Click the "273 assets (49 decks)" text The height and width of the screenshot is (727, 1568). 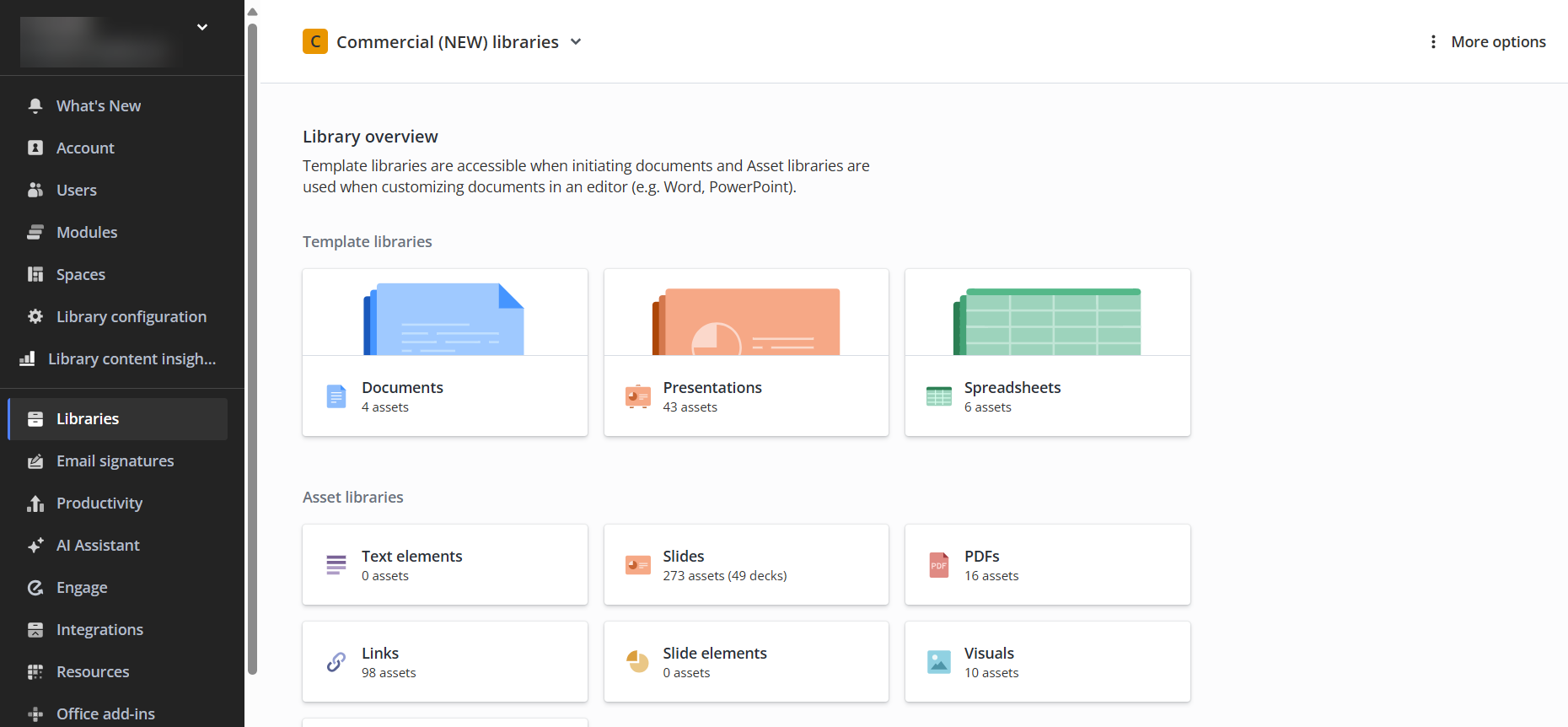(x=725, y=576)
